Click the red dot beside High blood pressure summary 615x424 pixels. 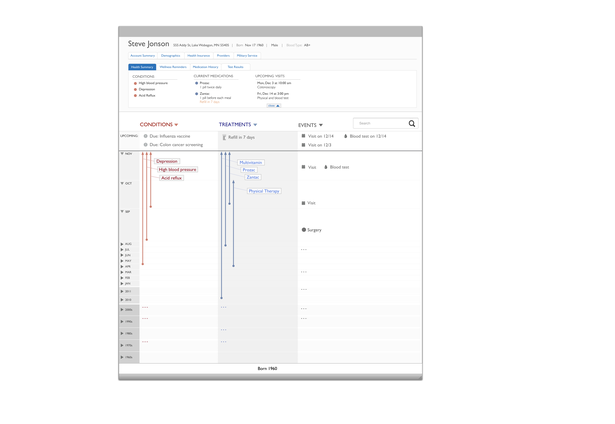point(135,83)
